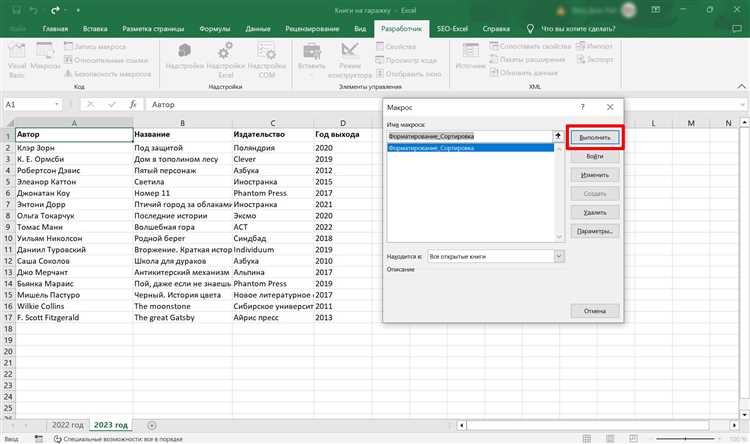Switch to Page Break preview in status bar
750x444 pixels.
click(x=633, y=439)
